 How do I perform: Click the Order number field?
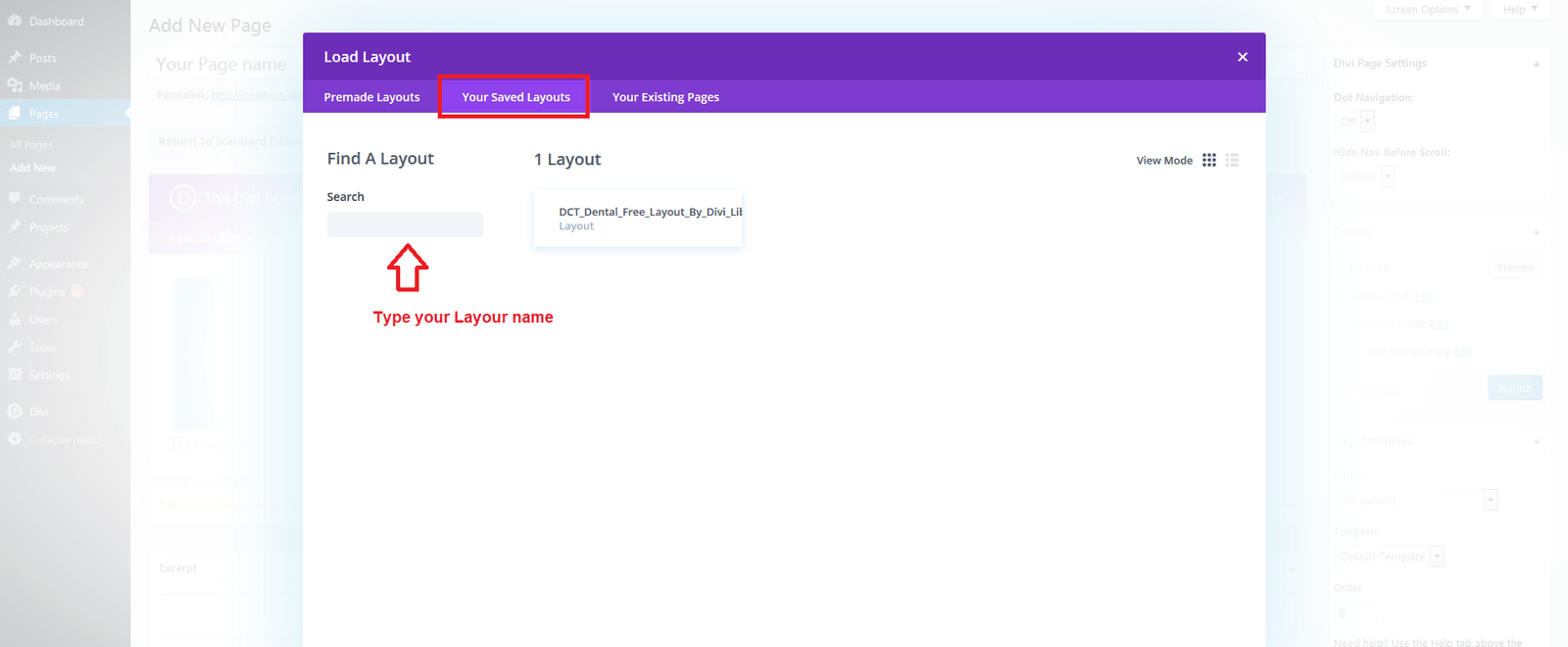1355,613
